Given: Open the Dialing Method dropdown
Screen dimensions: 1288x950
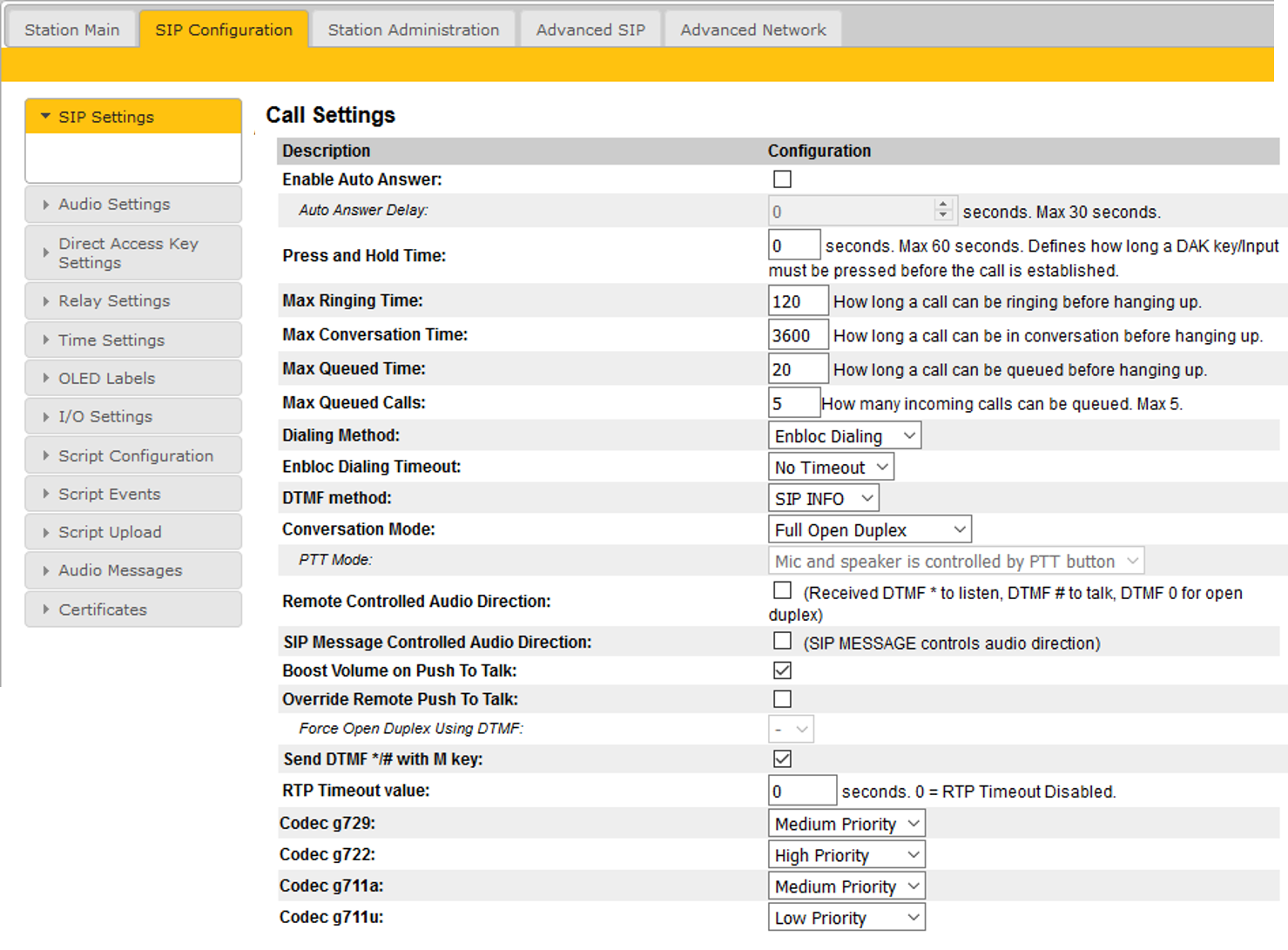Looking at the screenshot, I should point(844,435).
